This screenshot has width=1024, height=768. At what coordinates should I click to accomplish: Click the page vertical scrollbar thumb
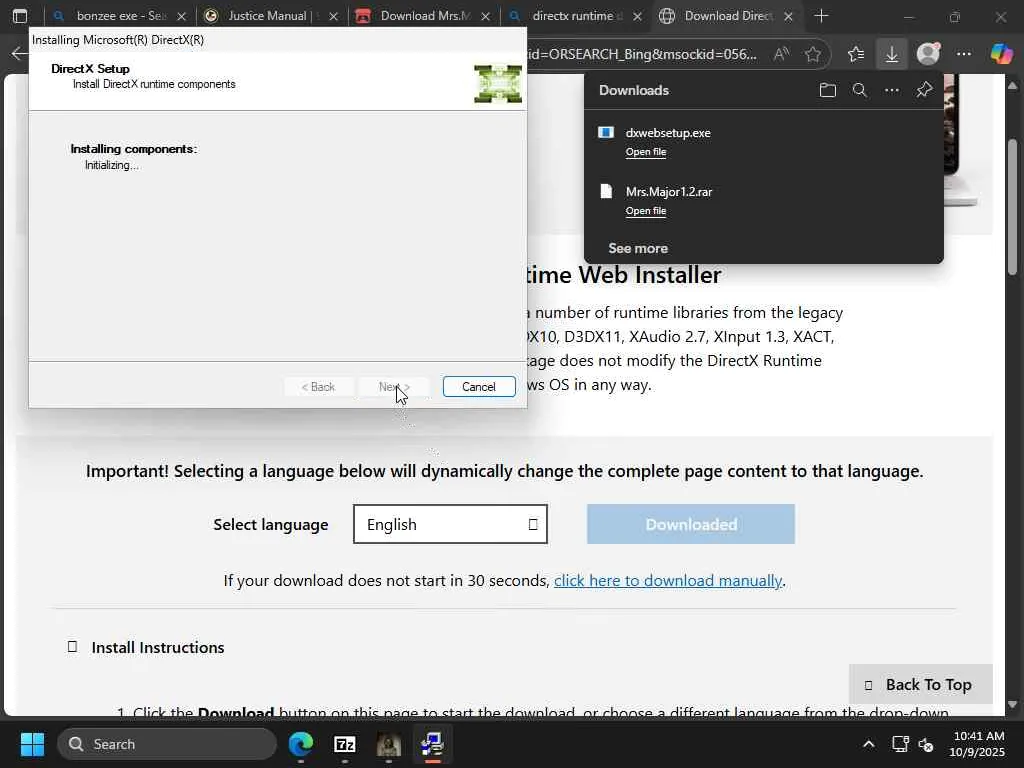point(1013,206)
